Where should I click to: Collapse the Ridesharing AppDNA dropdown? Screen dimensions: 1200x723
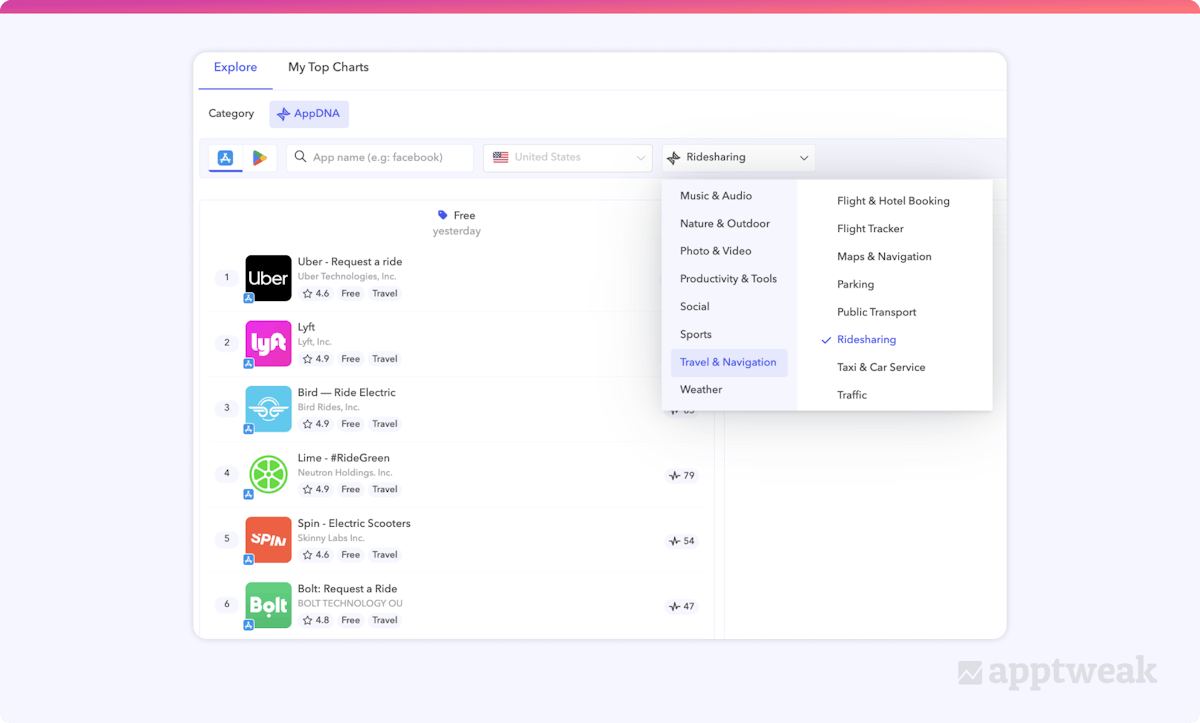pos(738,157)
